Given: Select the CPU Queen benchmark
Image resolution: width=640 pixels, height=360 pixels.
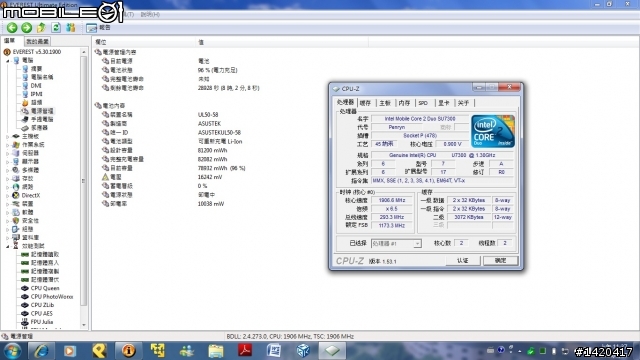Looking at the screenshot, I should click(45, 288).
